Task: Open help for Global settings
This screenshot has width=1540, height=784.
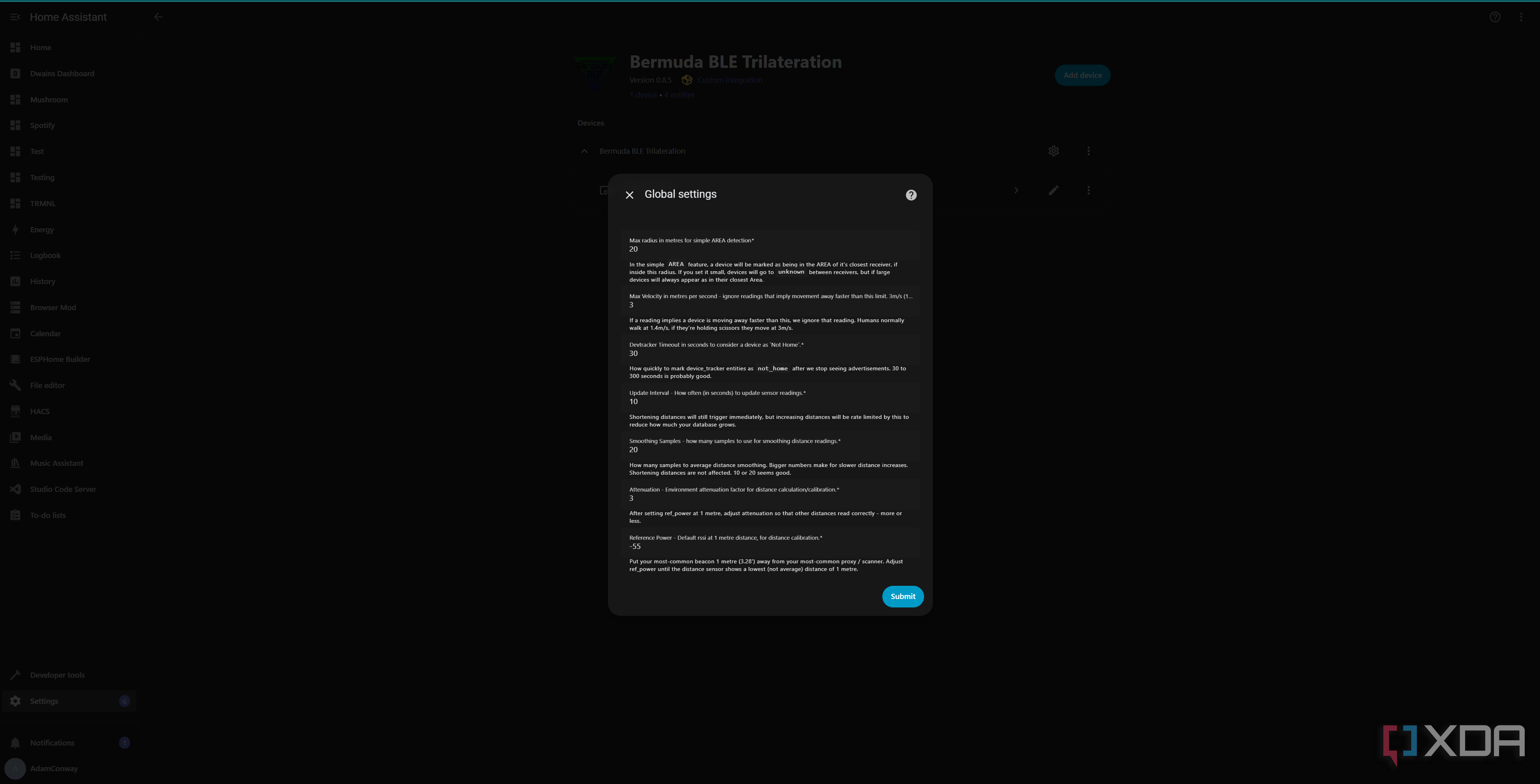Action: click(x=910, y=195)
